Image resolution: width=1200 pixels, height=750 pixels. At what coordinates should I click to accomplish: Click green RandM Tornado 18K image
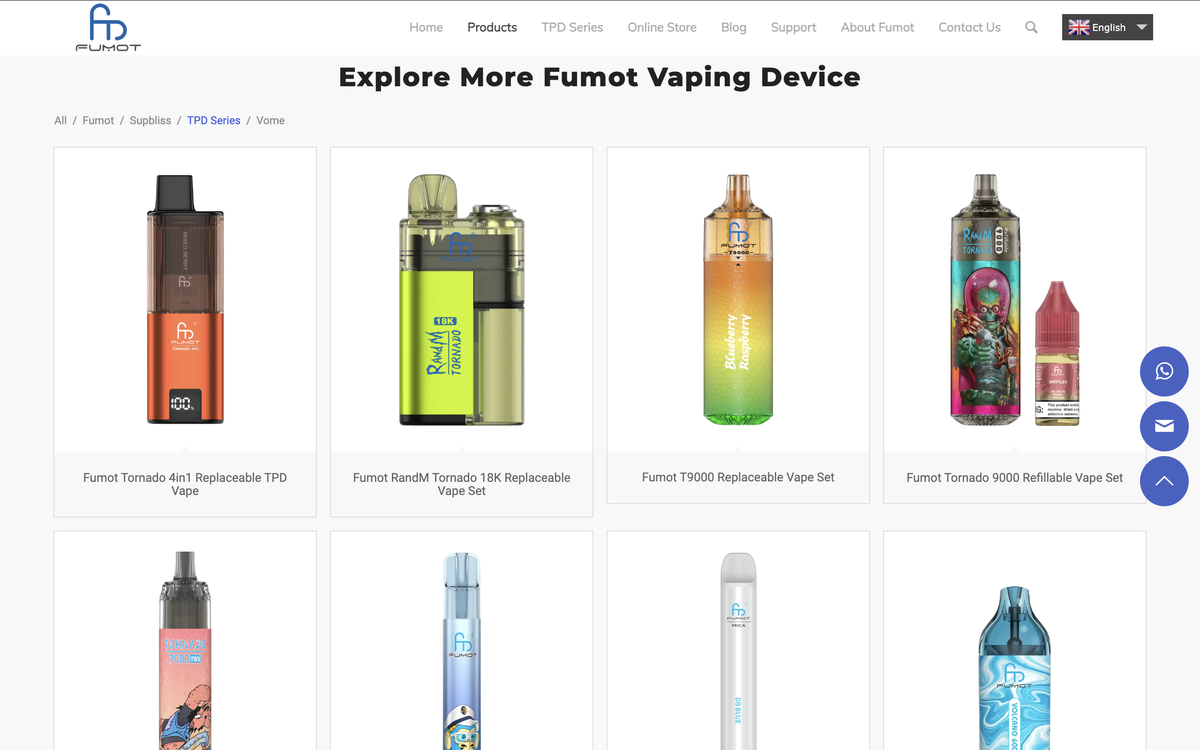tap(462, 300)
